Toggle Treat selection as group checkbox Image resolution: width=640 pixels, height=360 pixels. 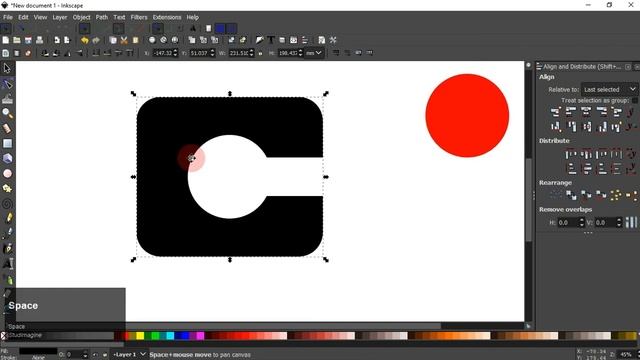[x=634, y=100]
